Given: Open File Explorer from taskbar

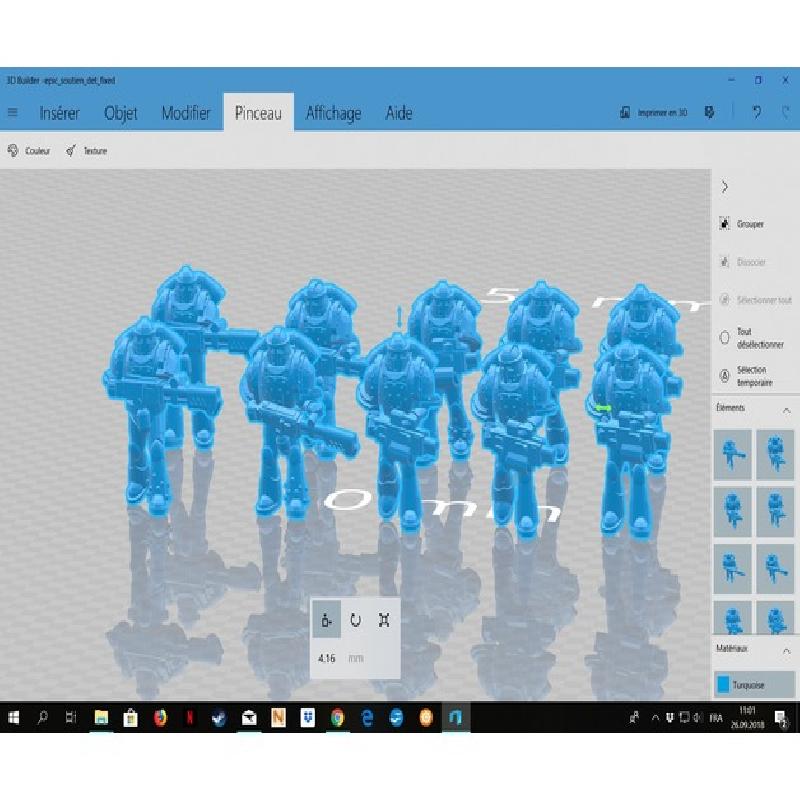Looking at the screenshot, I should 101,718.
